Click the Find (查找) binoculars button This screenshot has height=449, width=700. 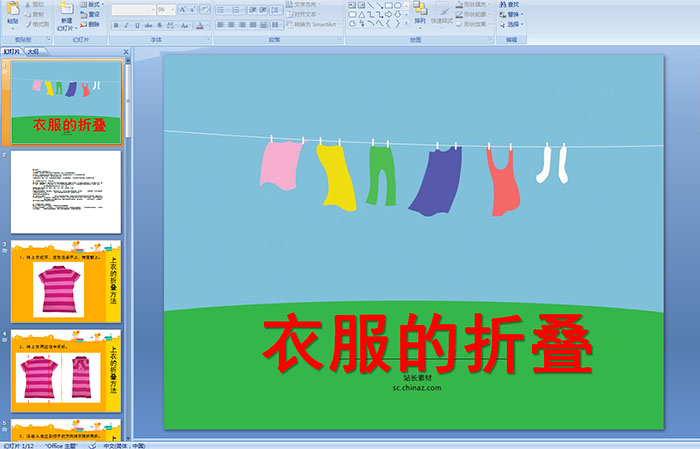click(509, 4)
